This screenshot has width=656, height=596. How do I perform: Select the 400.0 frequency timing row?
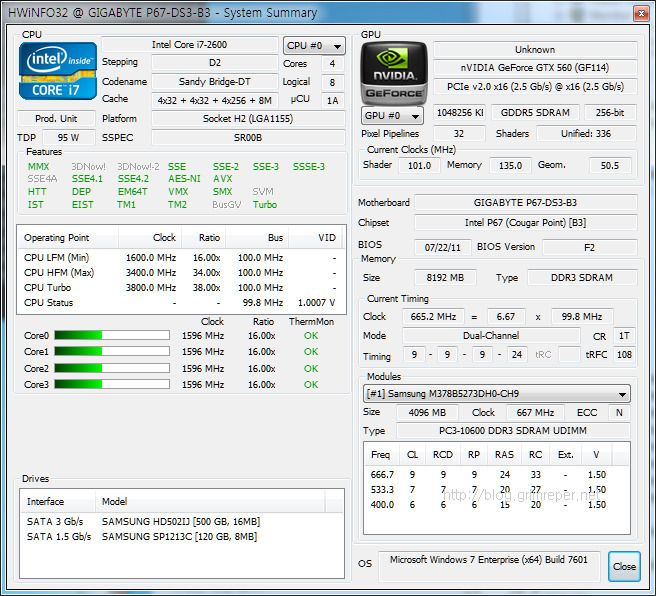pyautogui.click(x=496, y=505)
